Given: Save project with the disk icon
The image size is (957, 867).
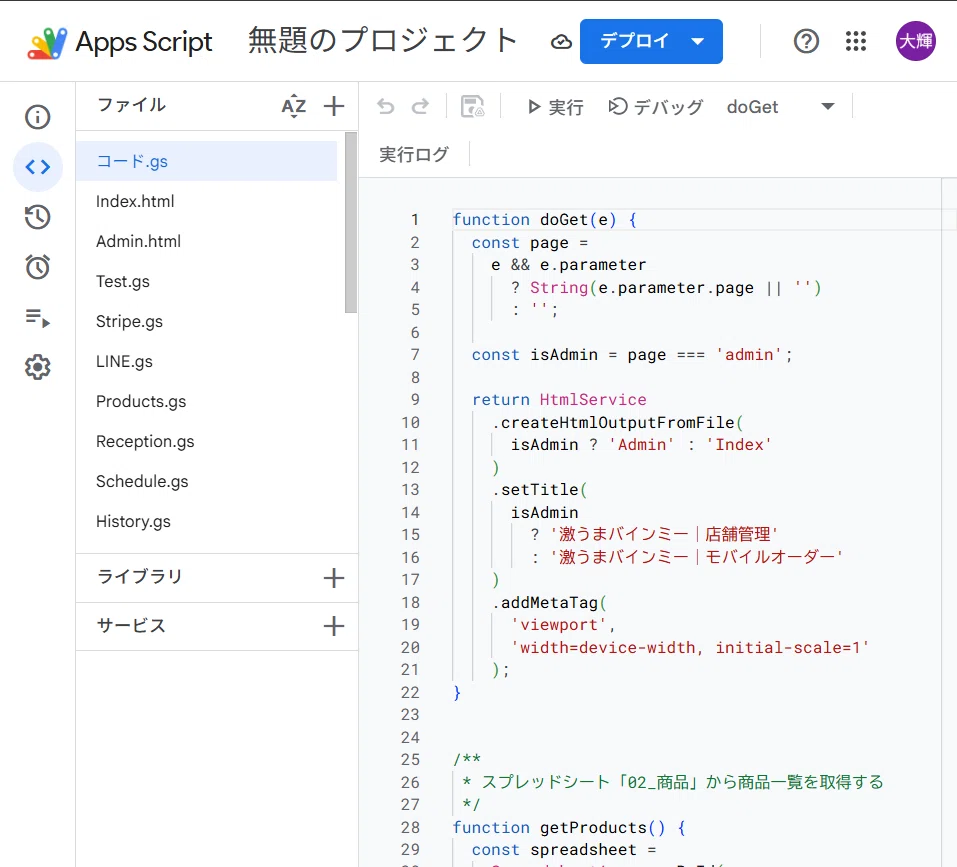Looking at the screenshot, I should (x=472, y=107).
